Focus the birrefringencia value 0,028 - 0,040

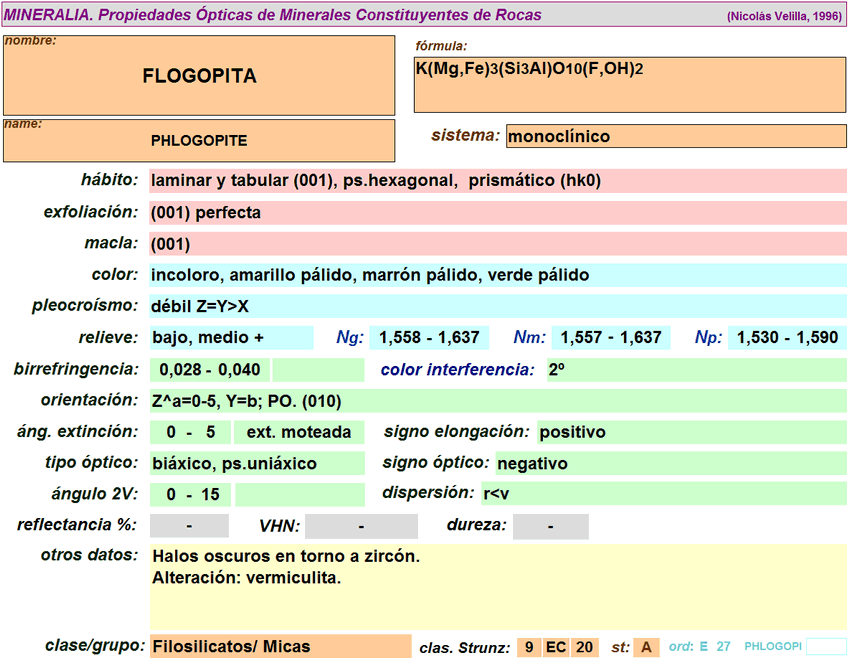210,370
